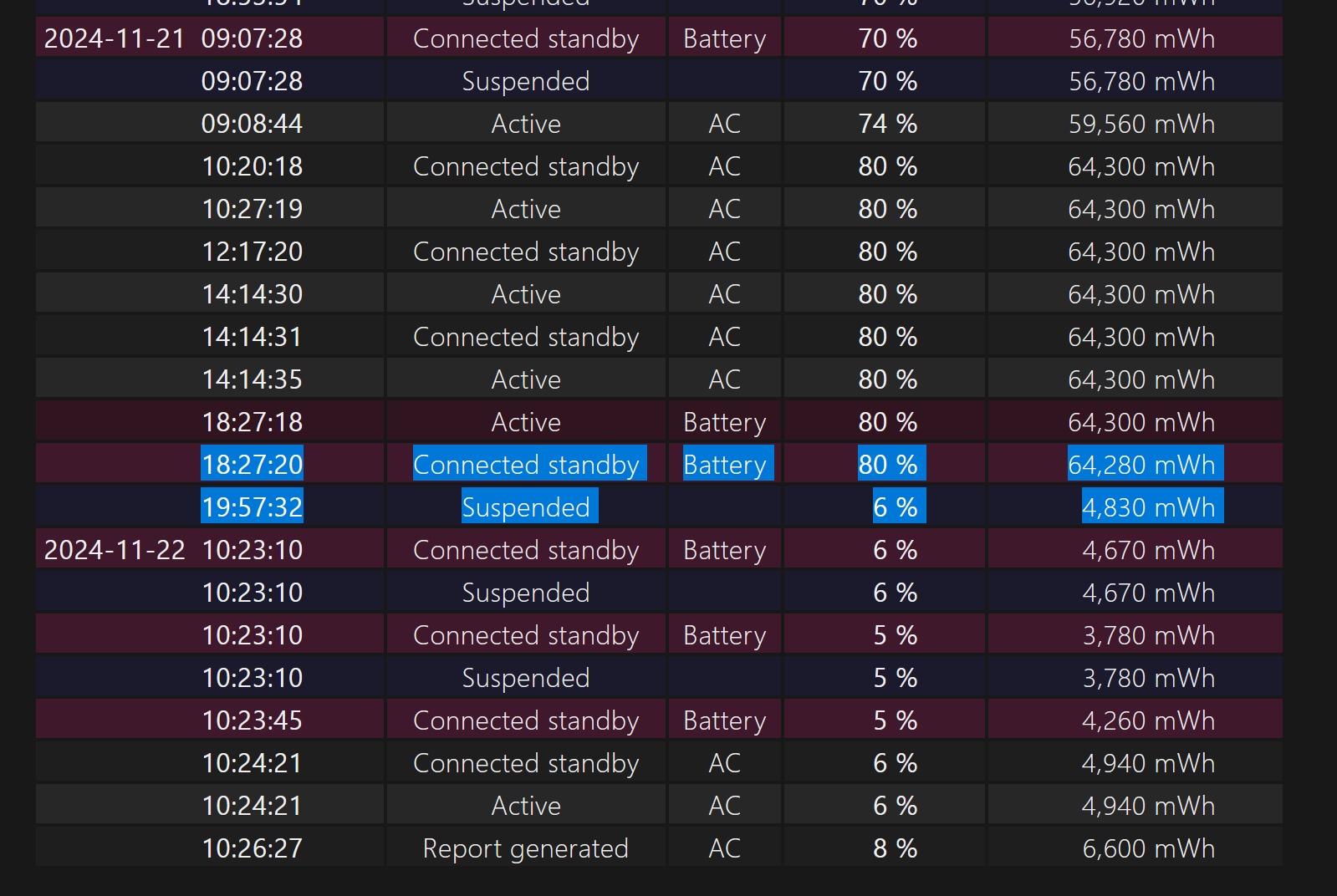Select the 6,600 mWh energy value
Viewport: 1337px width, 896px height.
click(x=1148, y=848)
